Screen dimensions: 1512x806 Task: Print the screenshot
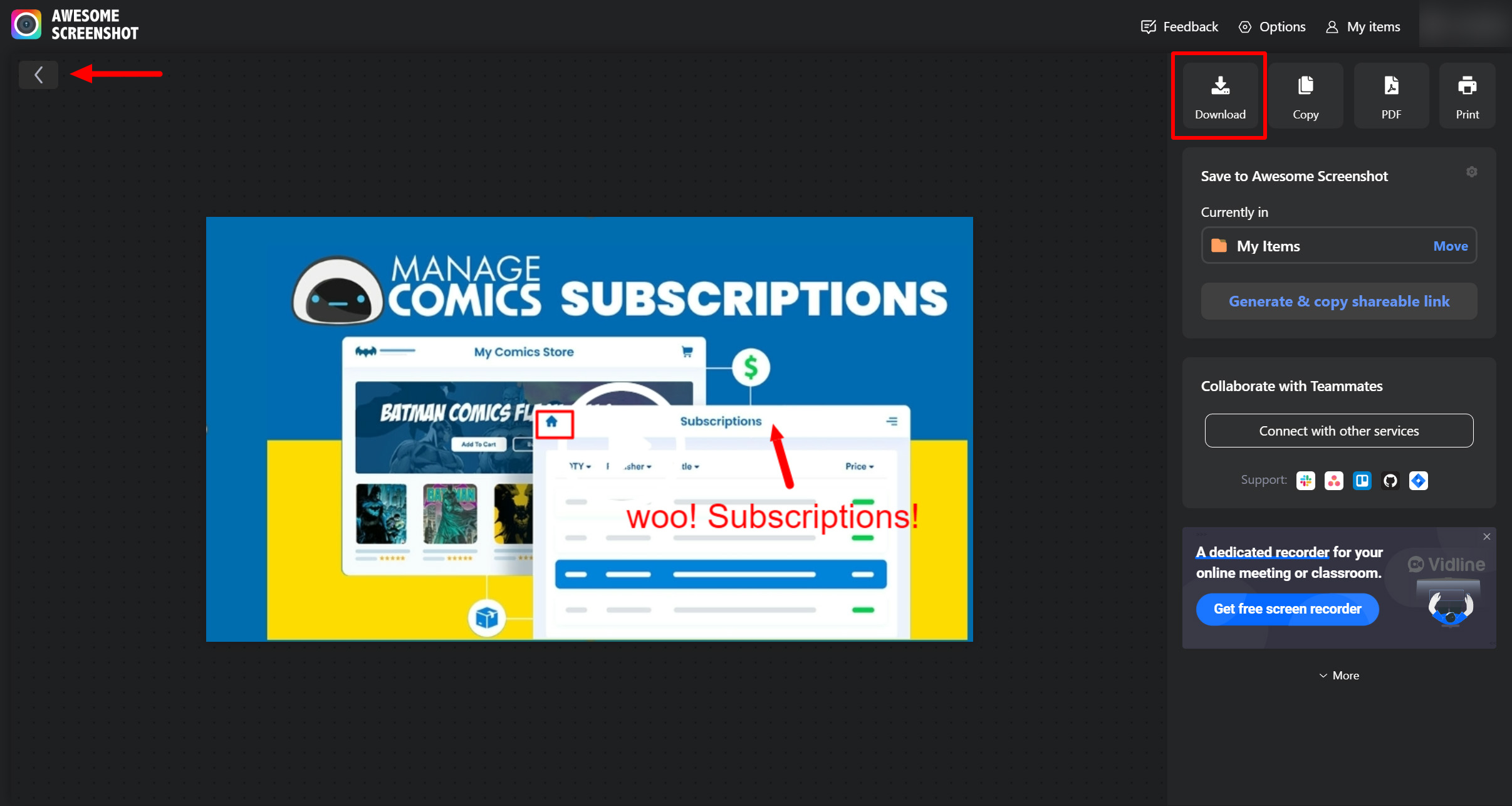(1467, 96)
